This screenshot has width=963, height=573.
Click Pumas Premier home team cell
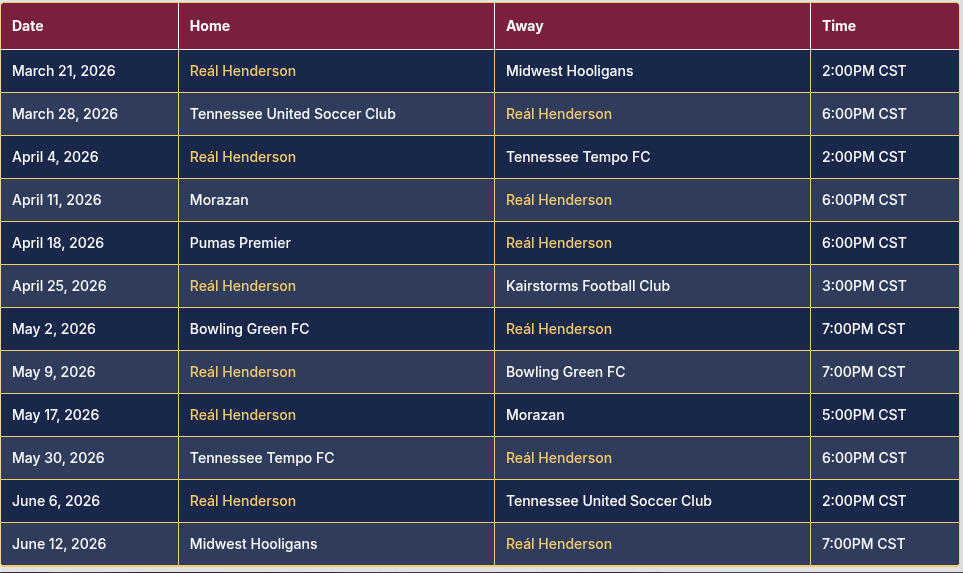(x=240, y=243)
